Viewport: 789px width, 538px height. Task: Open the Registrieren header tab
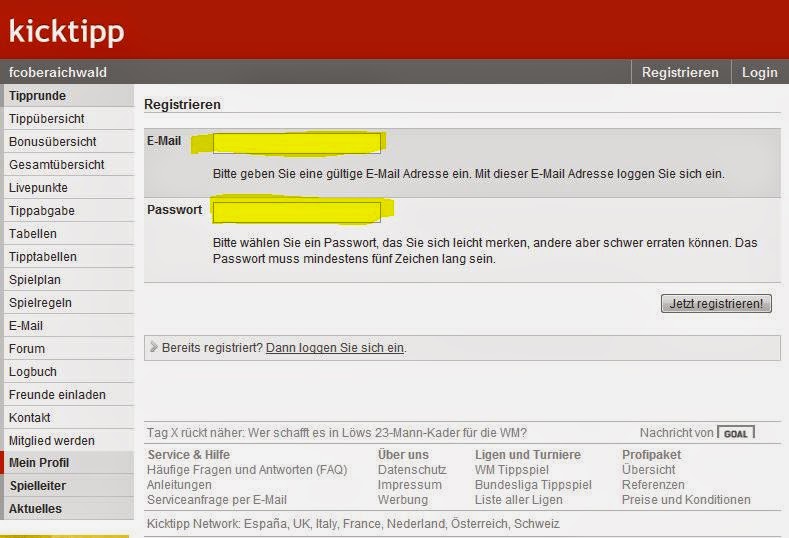pos(680,72)
